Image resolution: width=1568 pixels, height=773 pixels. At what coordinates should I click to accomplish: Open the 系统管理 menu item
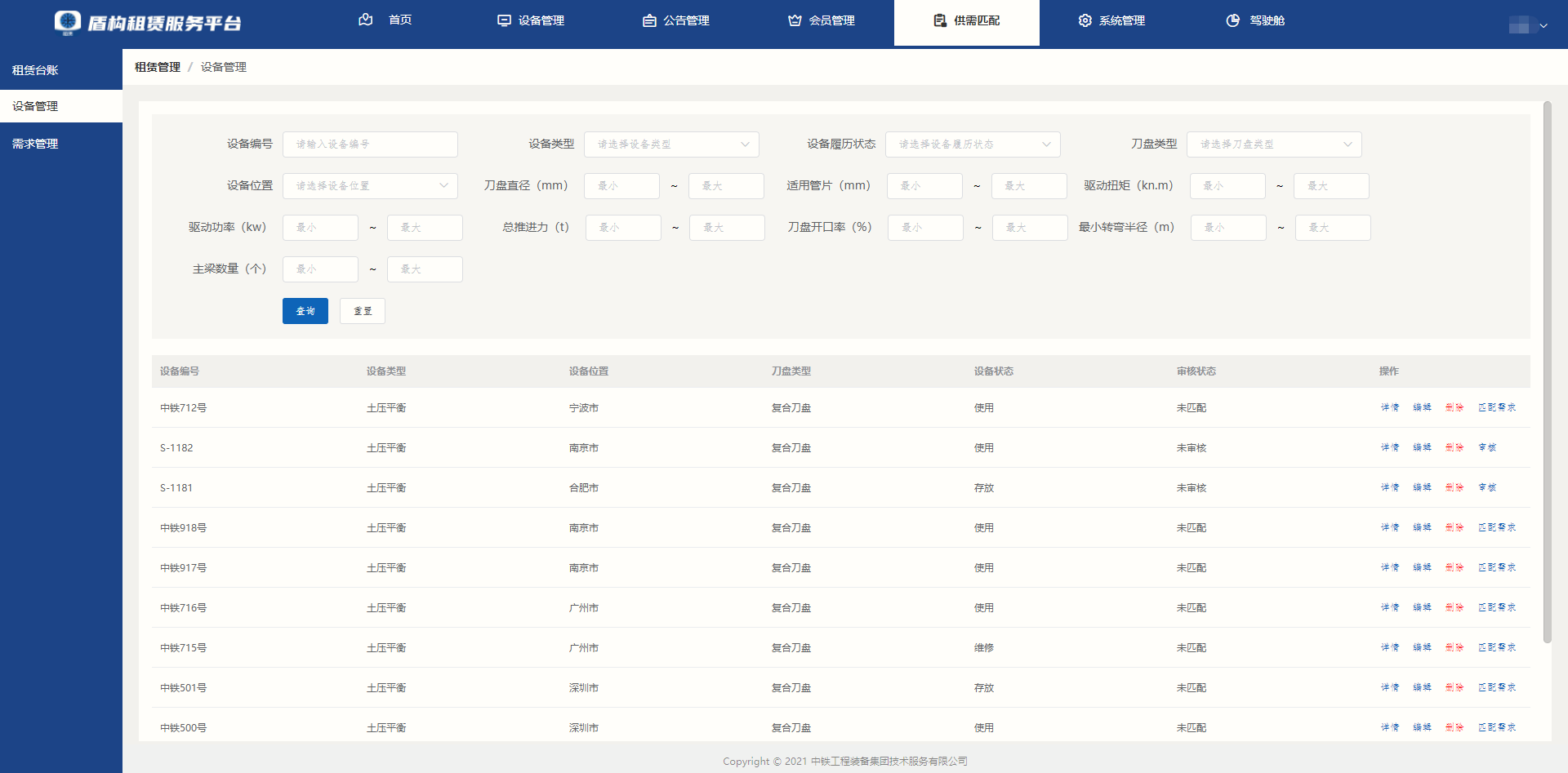pyautogui.click(x=1111, y=20)
